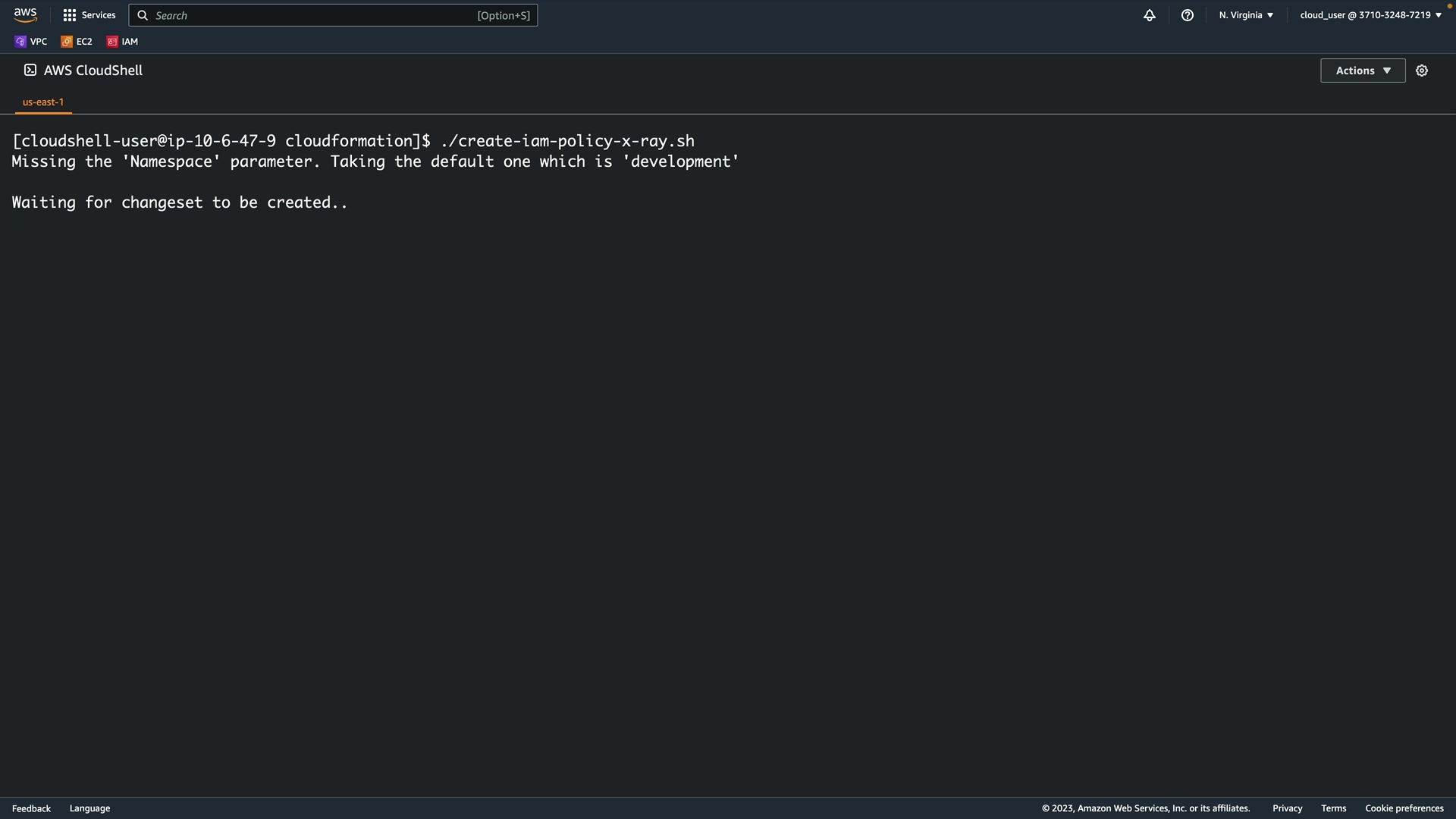
Task: Open the IAM favorite shortcut
Action: (123, 42)
